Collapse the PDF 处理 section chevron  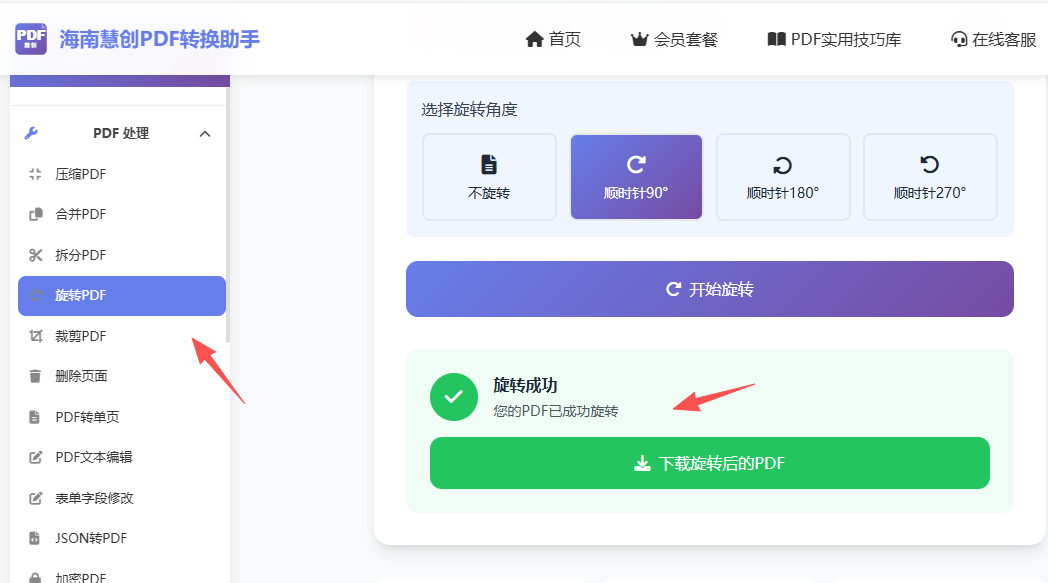205,134
